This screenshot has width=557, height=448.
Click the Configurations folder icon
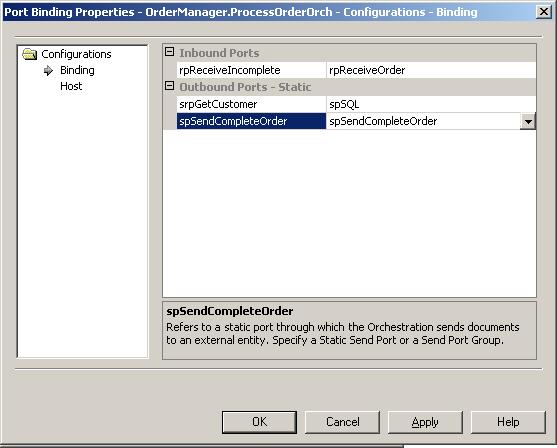pyautogui.click(x=29, y=54)
